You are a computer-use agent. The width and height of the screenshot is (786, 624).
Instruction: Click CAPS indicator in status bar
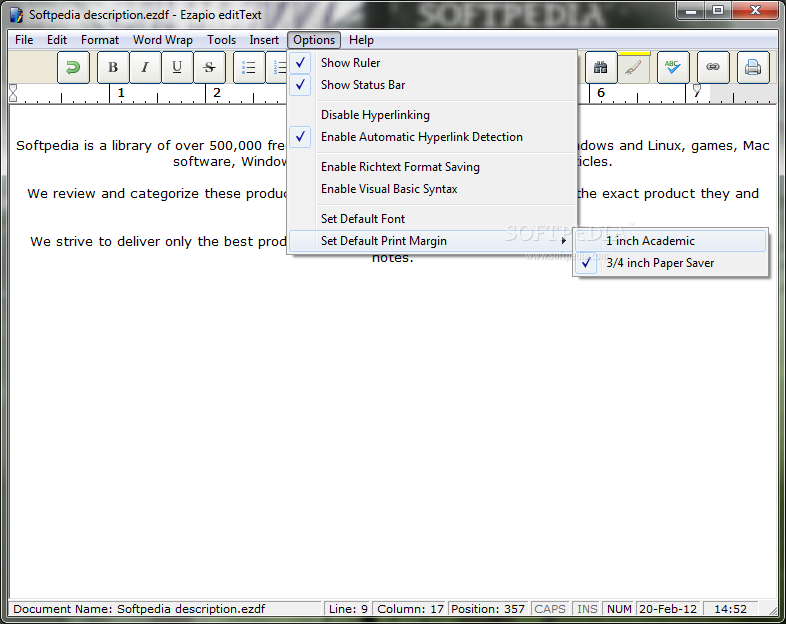pos(549,609)
